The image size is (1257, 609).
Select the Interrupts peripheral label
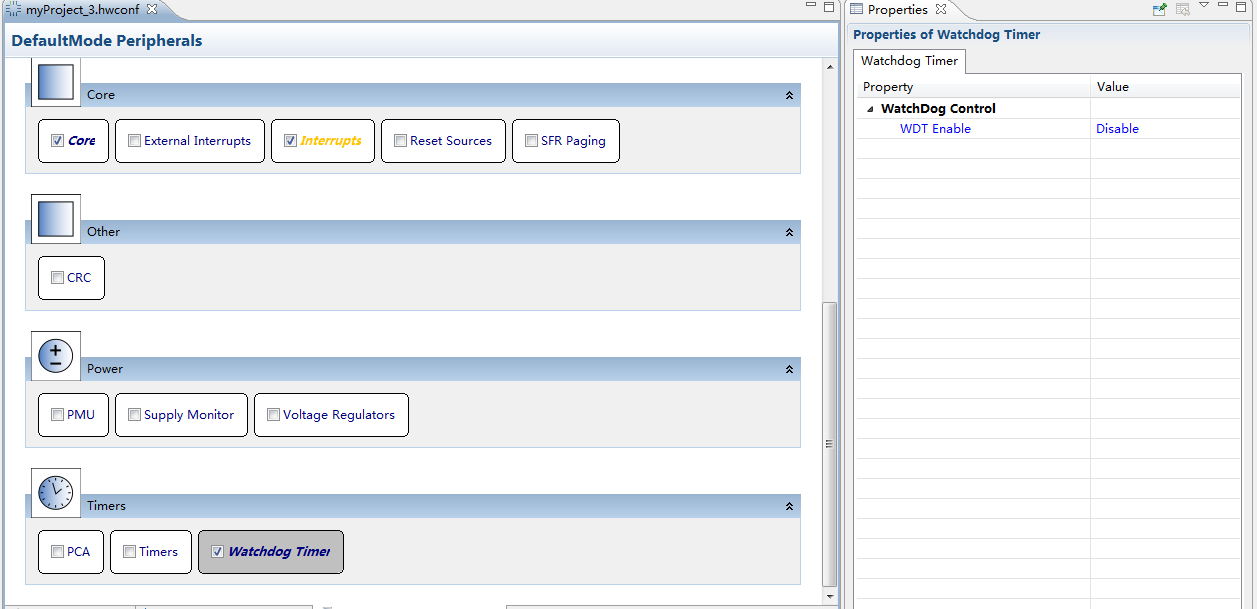tap(331, 141)
